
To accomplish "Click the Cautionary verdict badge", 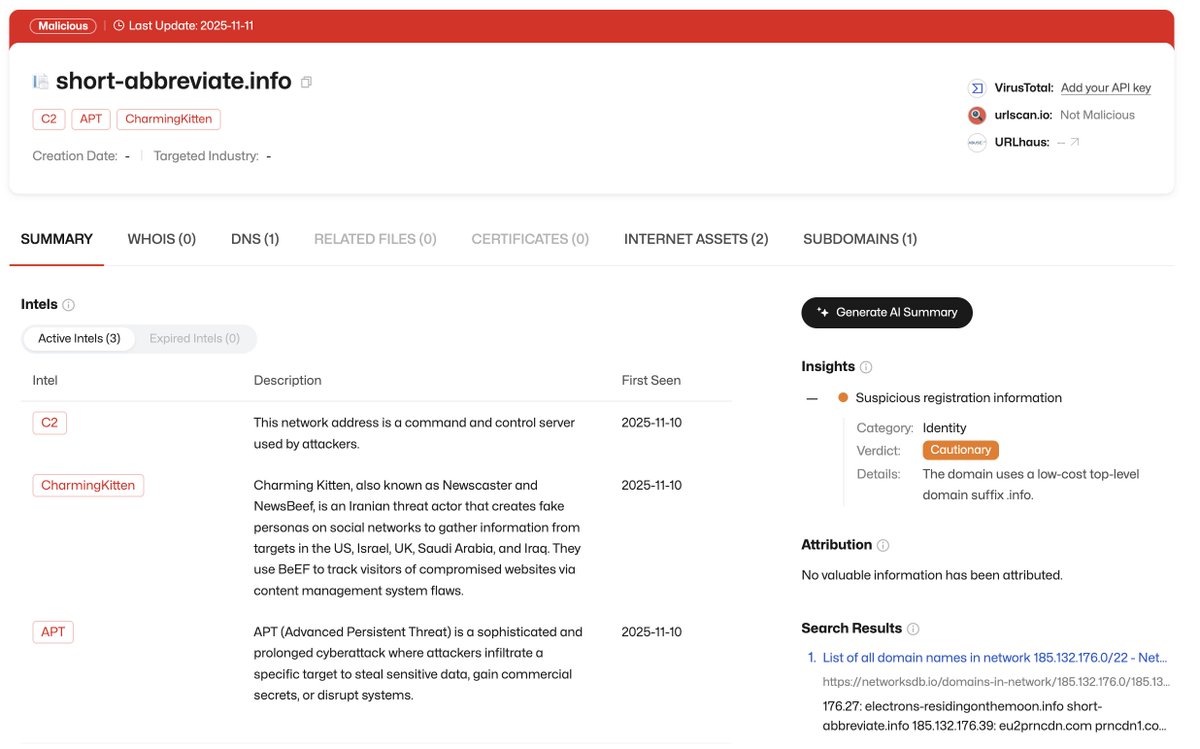I will 961,450.
